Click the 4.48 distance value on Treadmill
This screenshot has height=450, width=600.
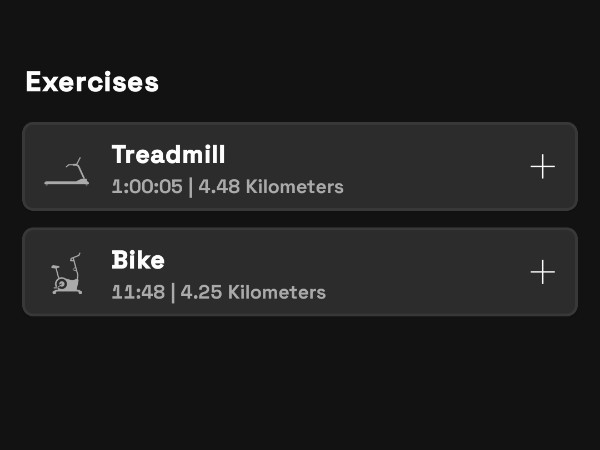pyautogui.click(x=219, y=187)
